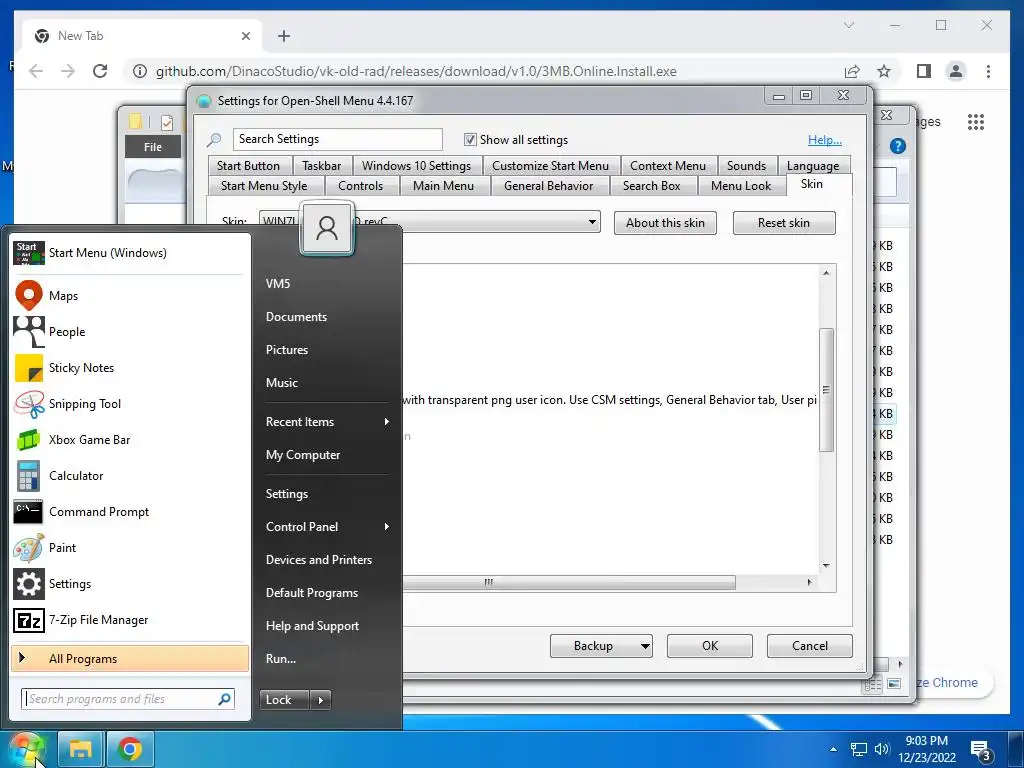Image resolution: width=1024 pixels, height=768 pixels.
Task: Launch Paint
Action: [130, 548]
